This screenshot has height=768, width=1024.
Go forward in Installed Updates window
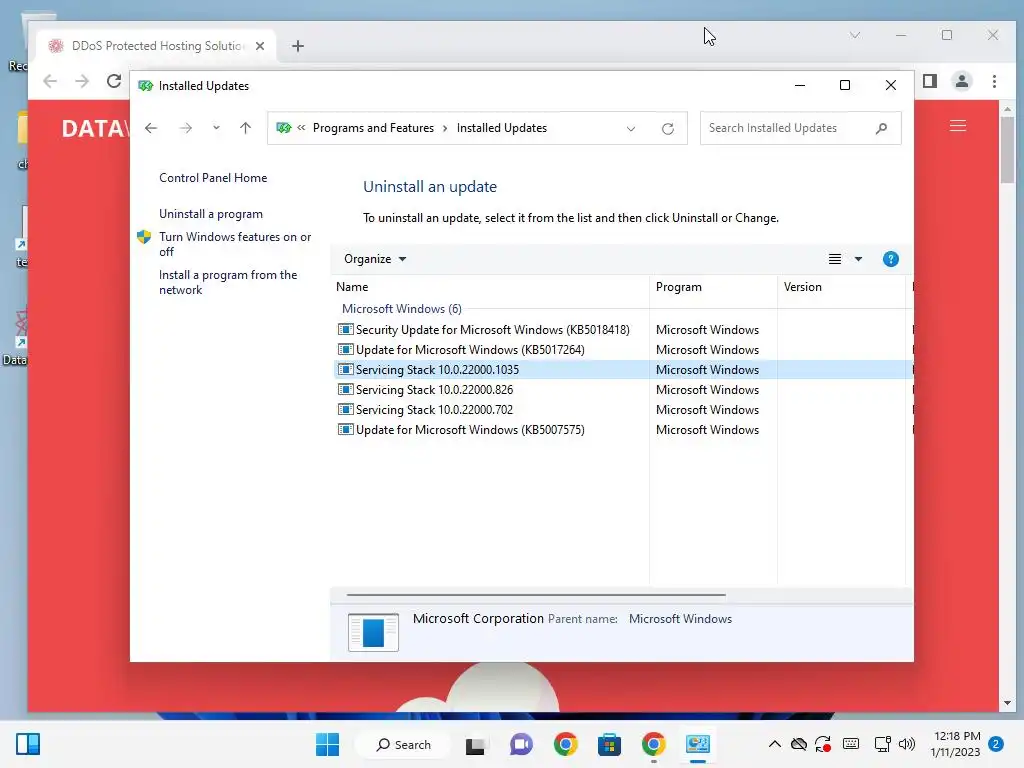point(186,128)
